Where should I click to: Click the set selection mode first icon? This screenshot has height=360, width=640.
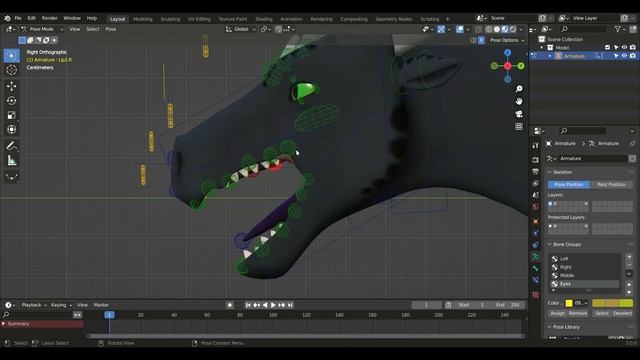click(x=22, y=40)
